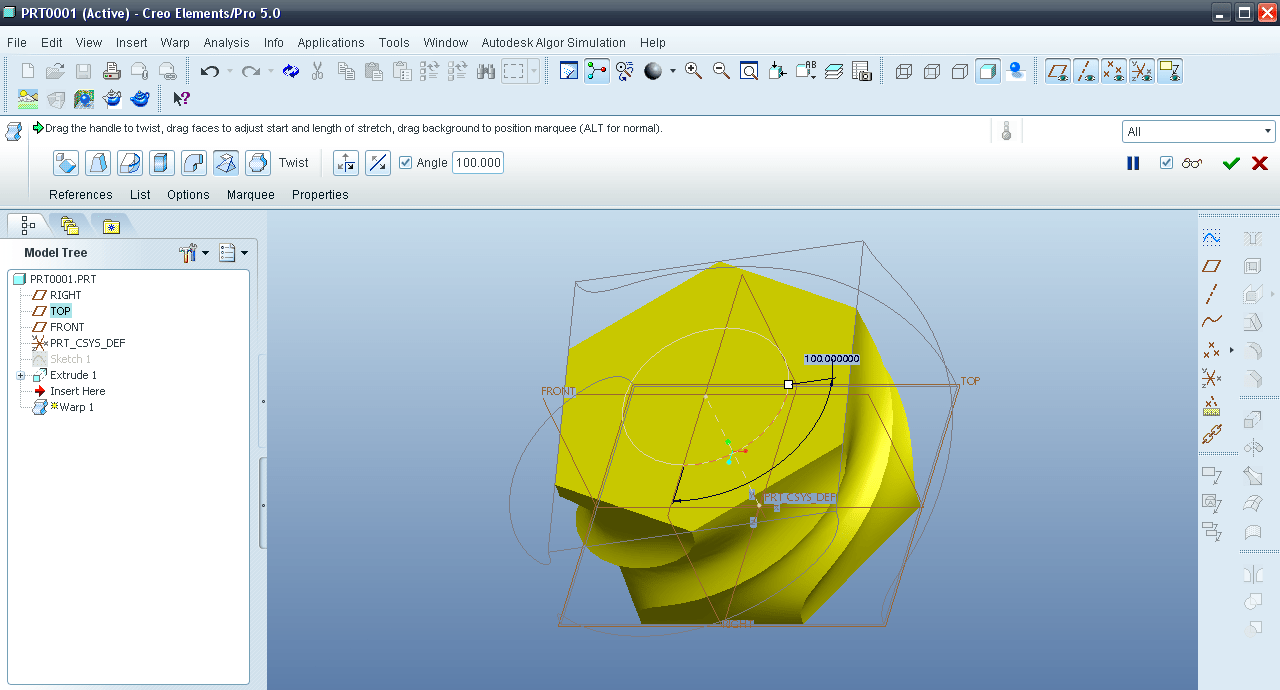
Task: Select the Twist warp tool icon
Action: click(226, 163)
